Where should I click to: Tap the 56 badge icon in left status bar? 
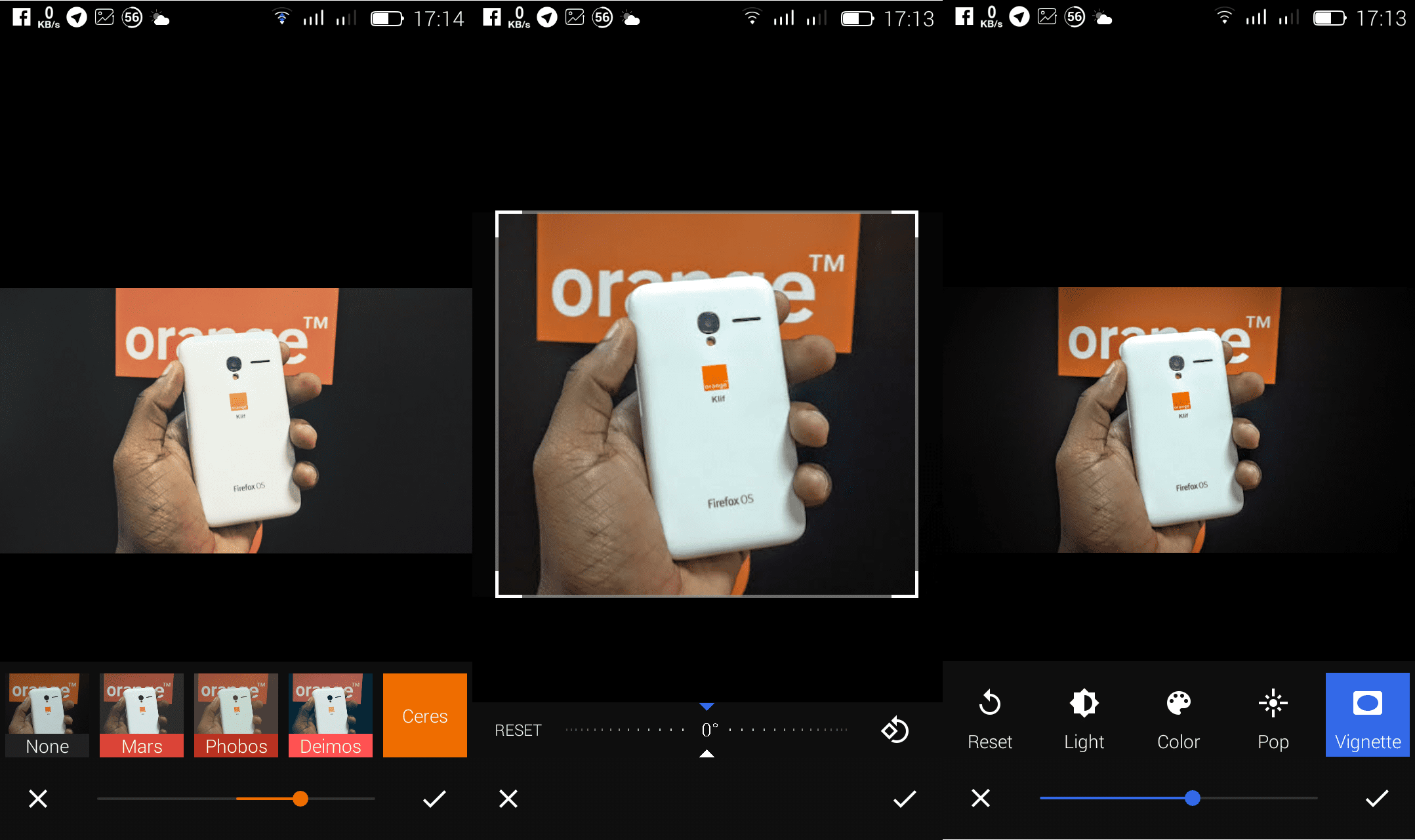pyautogui.click(x=133, y=17)
